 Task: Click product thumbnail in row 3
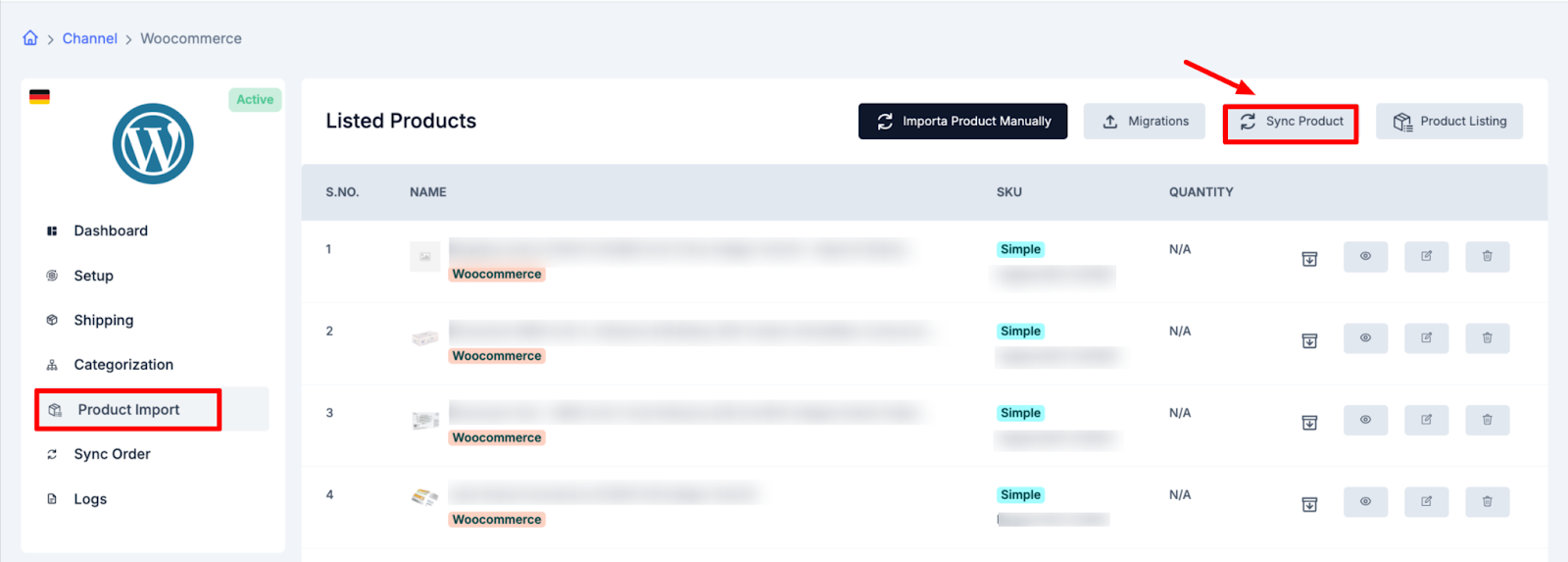click(x=424, y=420)
